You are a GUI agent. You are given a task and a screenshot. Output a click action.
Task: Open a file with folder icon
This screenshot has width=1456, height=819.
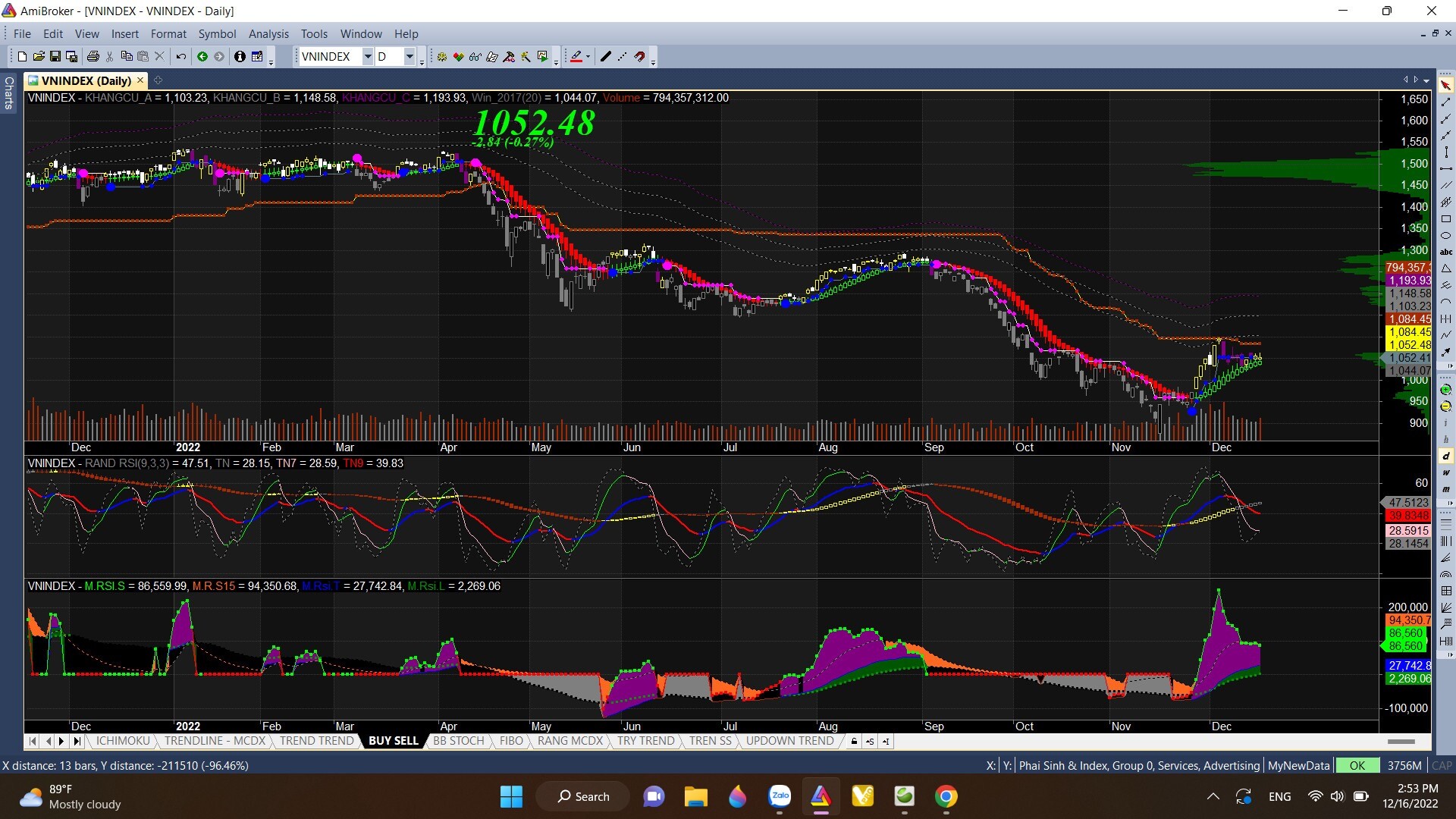coord(39,56)
